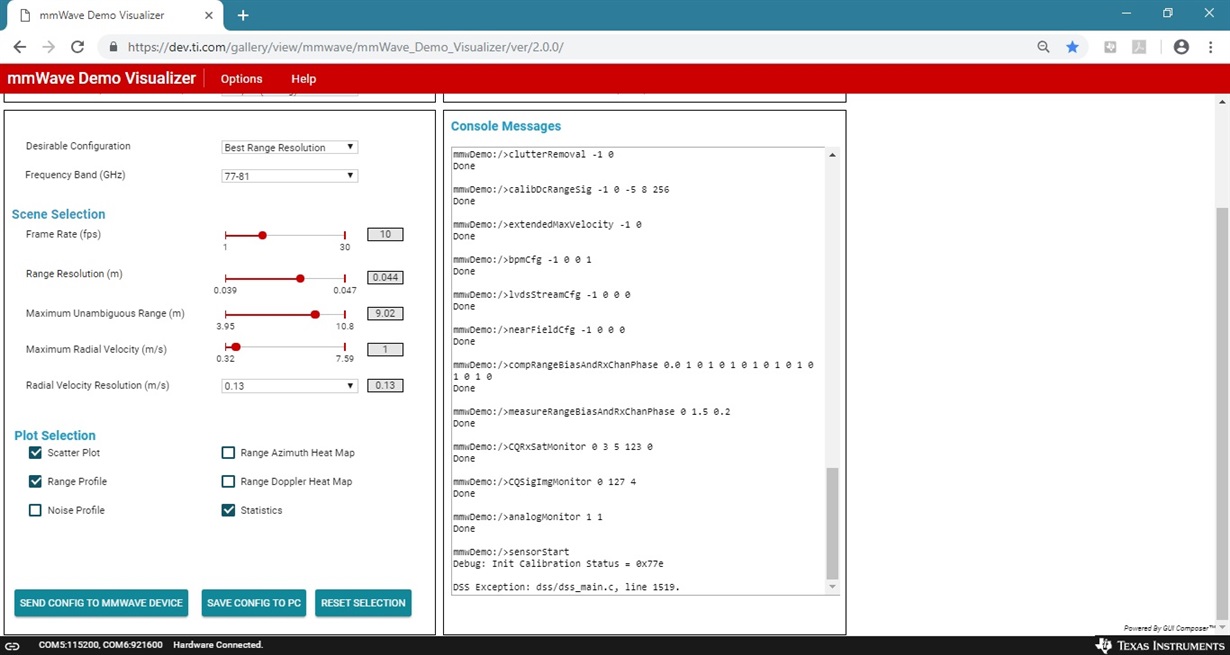
Task: Click the Maximum Unambiguous Range value 9.02
Action: pos(385,314)
